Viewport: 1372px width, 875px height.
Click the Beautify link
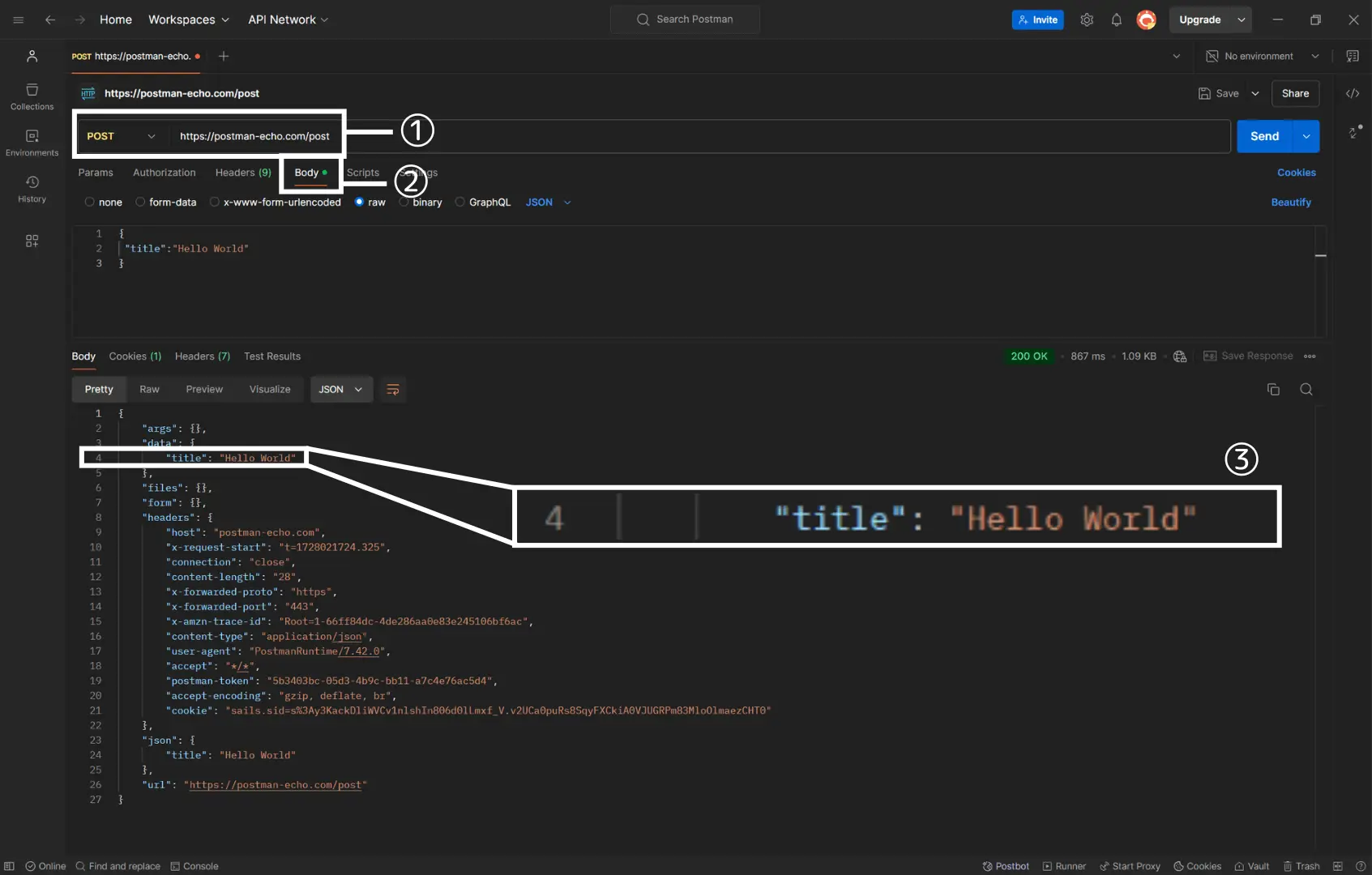[1291, 203]
